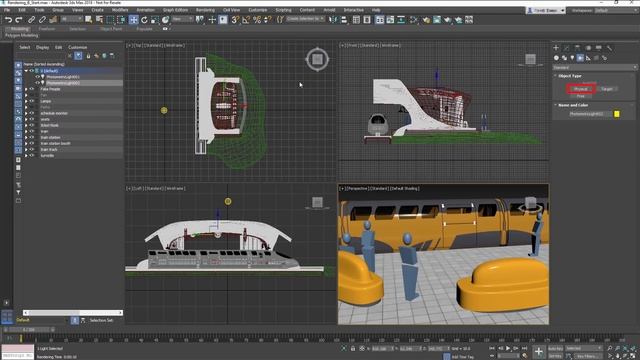Screen dimensions: 640x360
Task: Activate the Unlink Selection tool
Action: [x=42, y=20]
